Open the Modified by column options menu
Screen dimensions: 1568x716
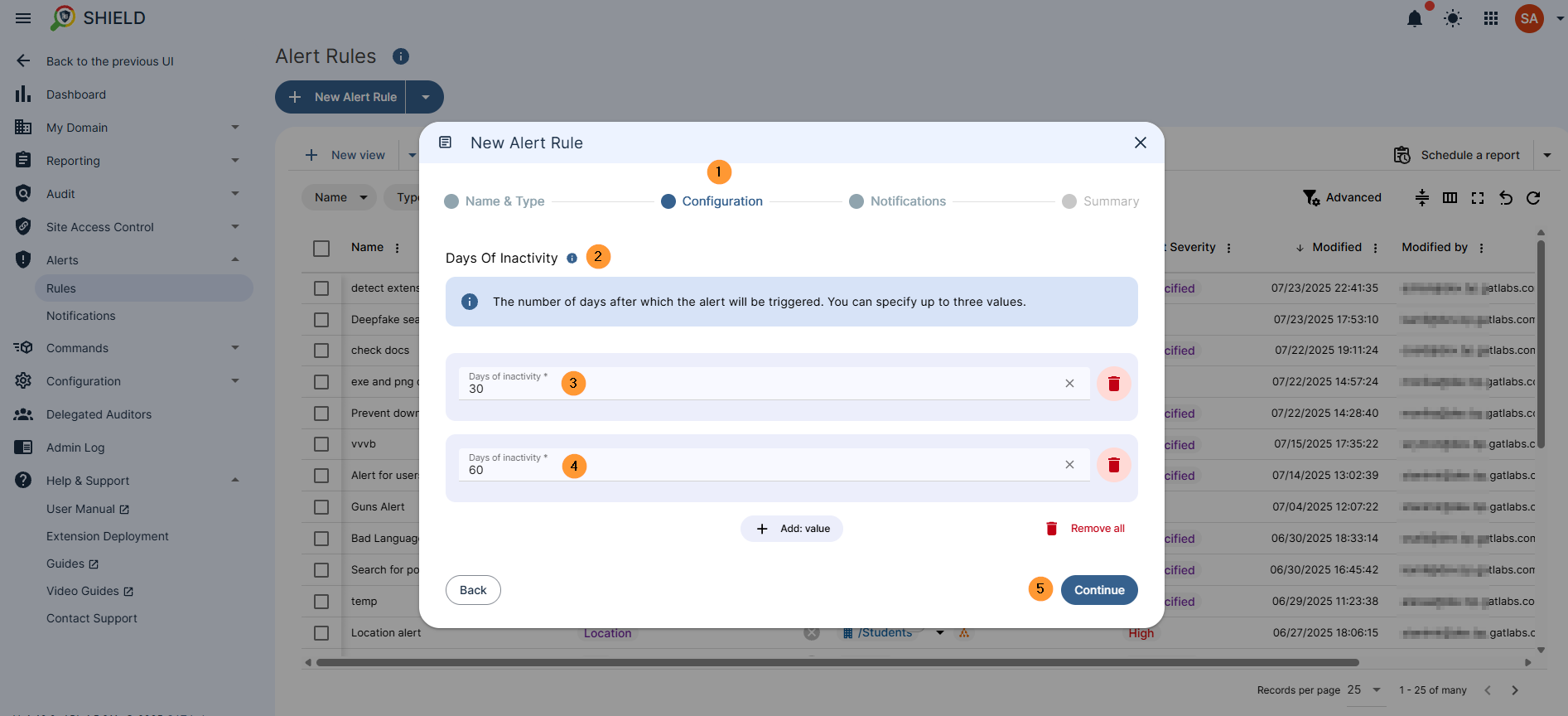1481,248
